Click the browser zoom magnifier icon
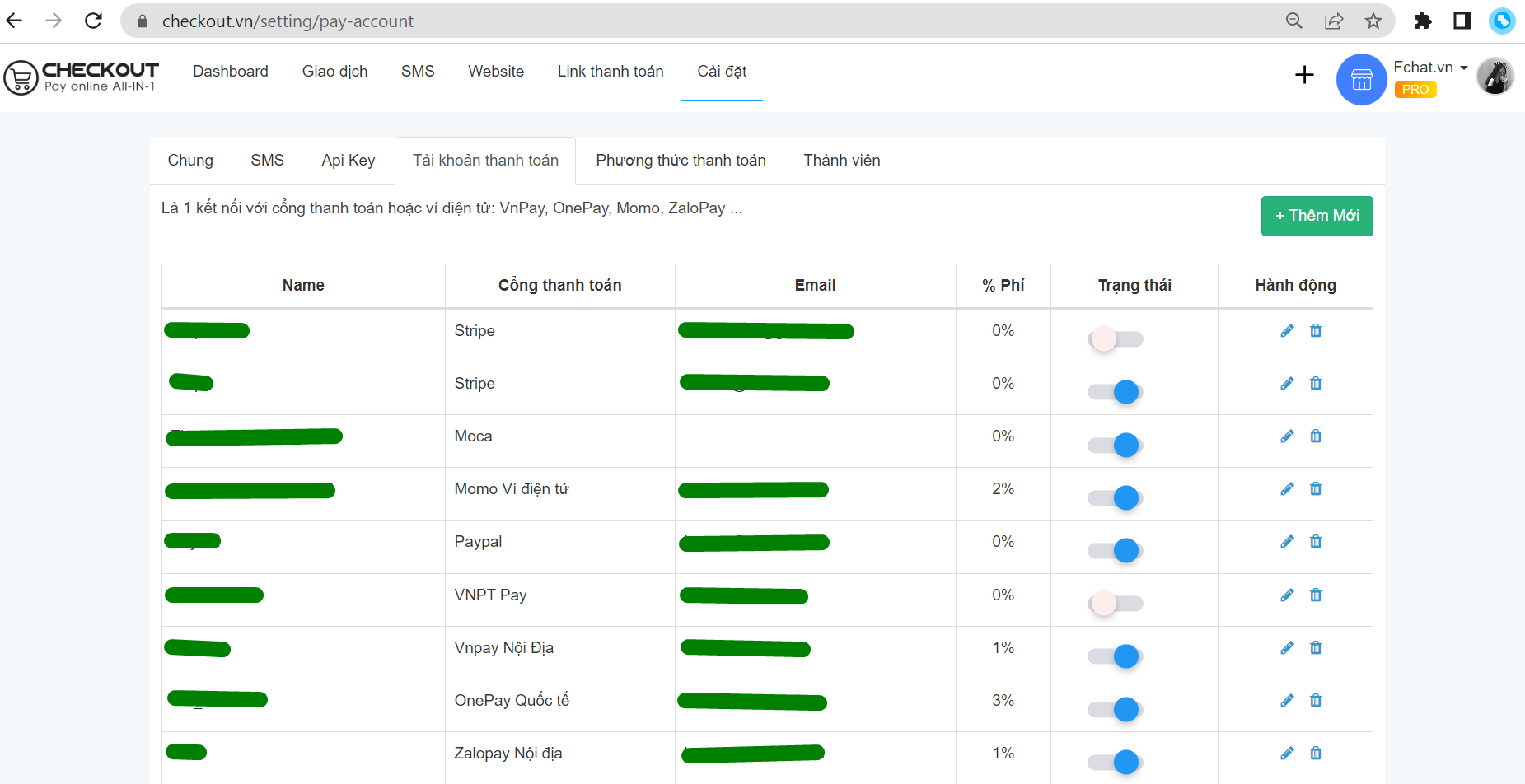The image size is (1525, 784). point(1294,21)
